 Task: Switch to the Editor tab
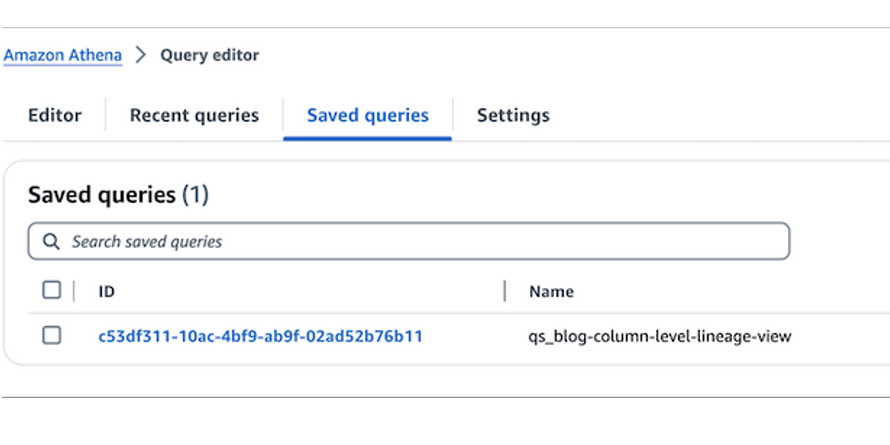click(x=55, y=115)
